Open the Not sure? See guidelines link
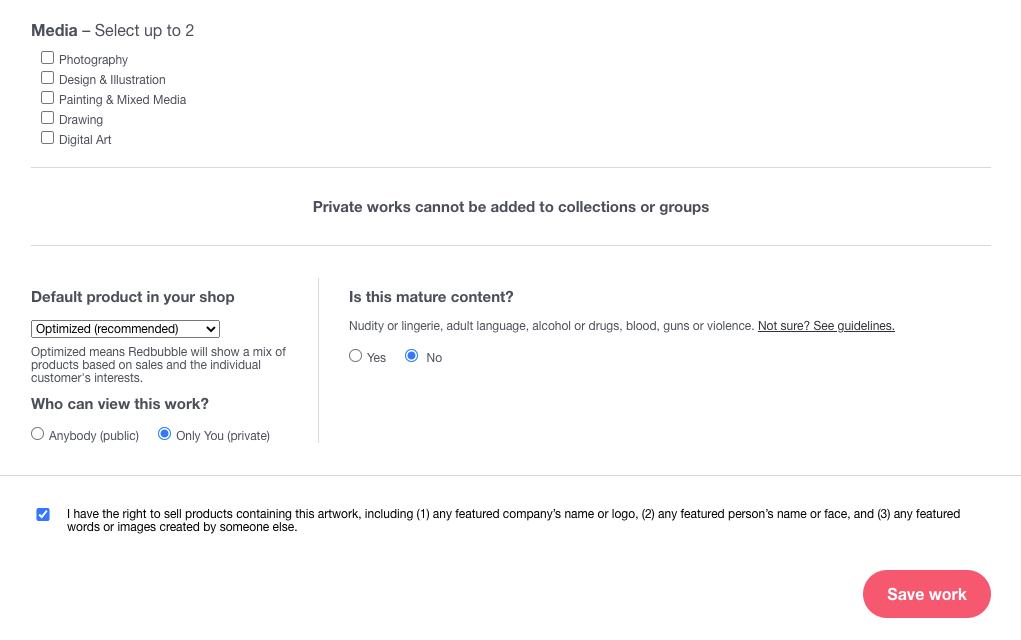 (x=826, y=326)
